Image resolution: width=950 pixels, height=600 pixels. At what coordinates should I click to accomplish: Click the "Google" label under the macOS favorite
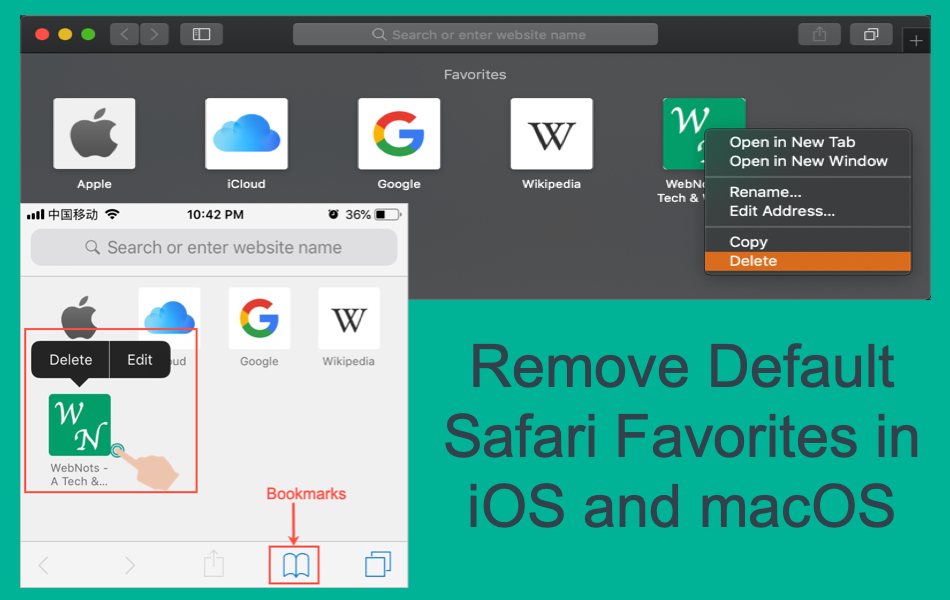point(399,184)
